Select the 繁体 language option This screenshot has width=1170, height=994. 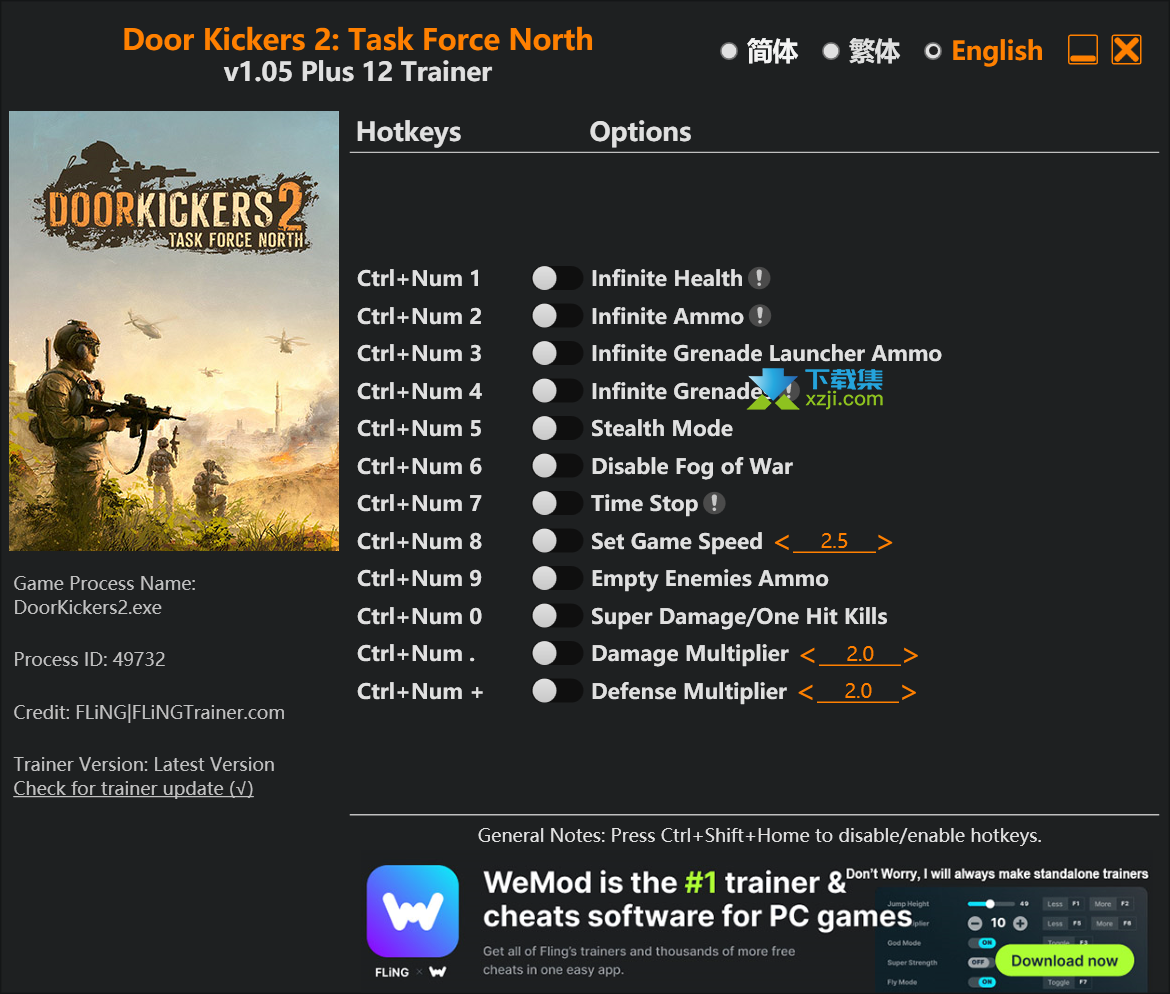(x=861, y=51)
